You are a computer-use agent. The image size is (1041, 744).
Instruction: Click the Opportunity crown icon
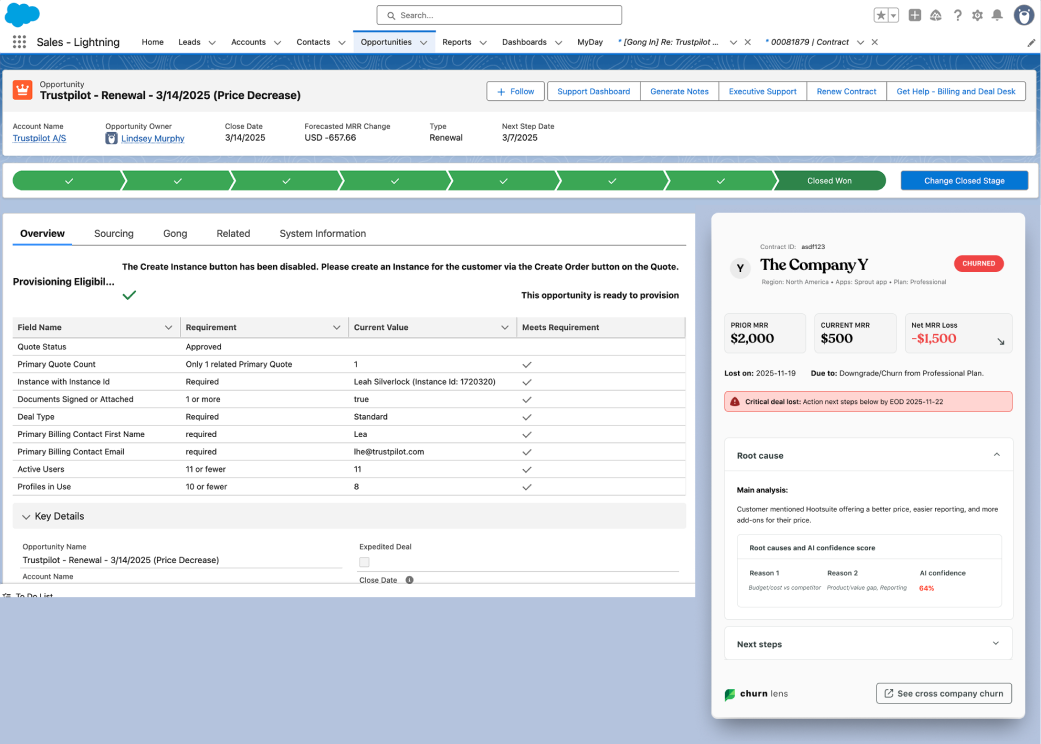pyautogui.click(x=23, y=90)
